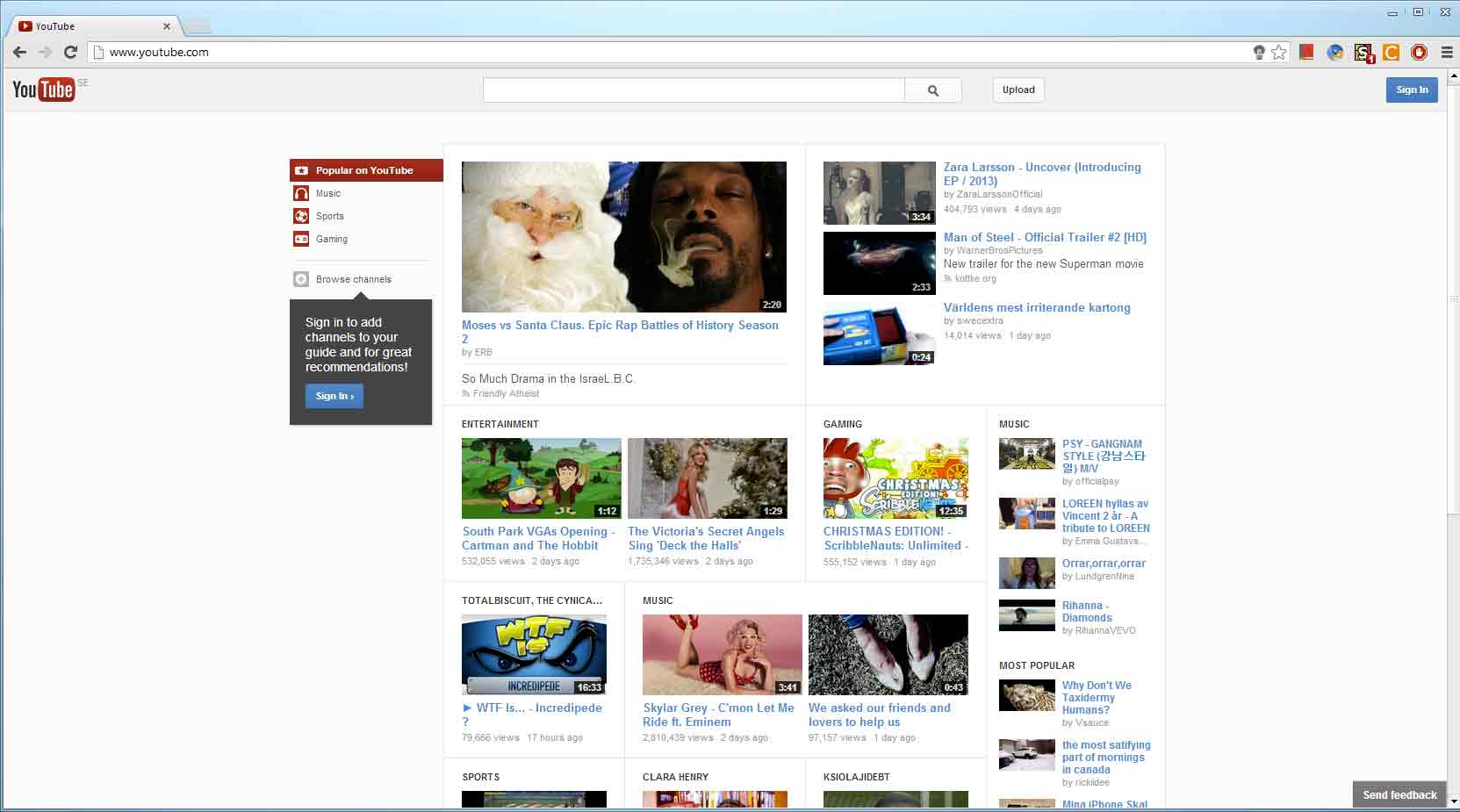Click the ERB channel name

[x=483, y=352]
